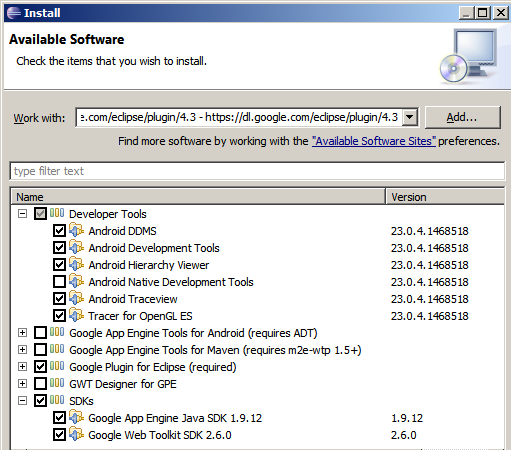Screen dimensions: 511x450
Task: Select Google App Engine Tools for Maven label
Action: pos(215,350)
